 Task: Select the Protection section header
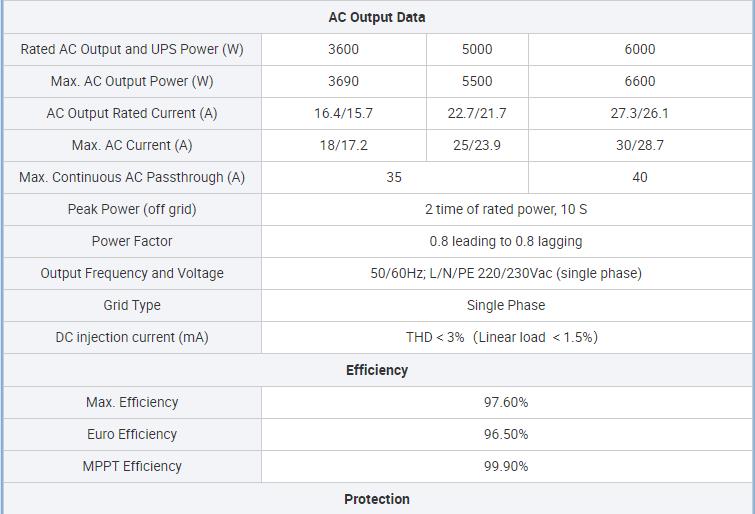377,499
